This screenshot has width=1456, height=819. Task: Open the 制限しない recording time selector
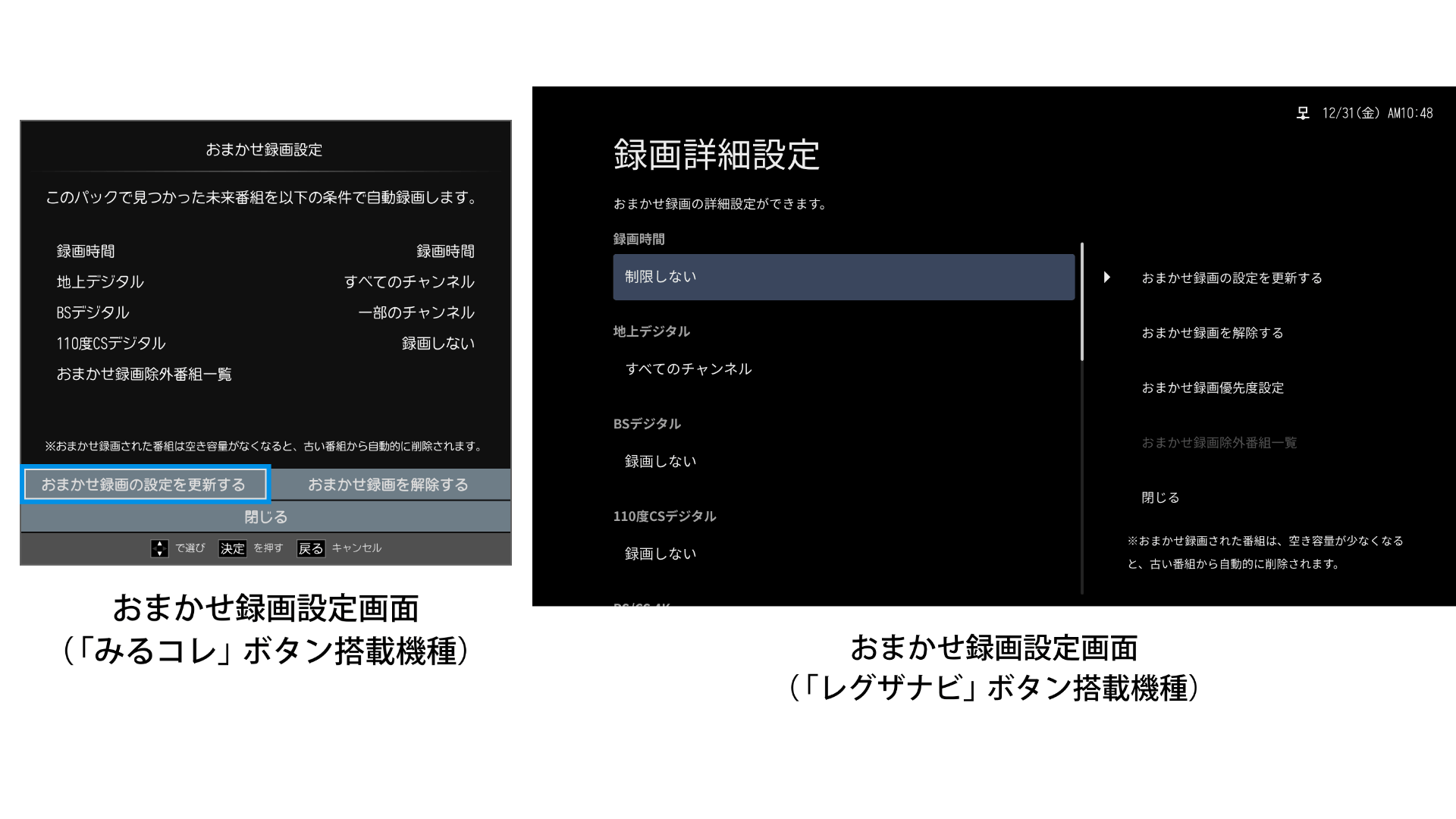(843, 277)
